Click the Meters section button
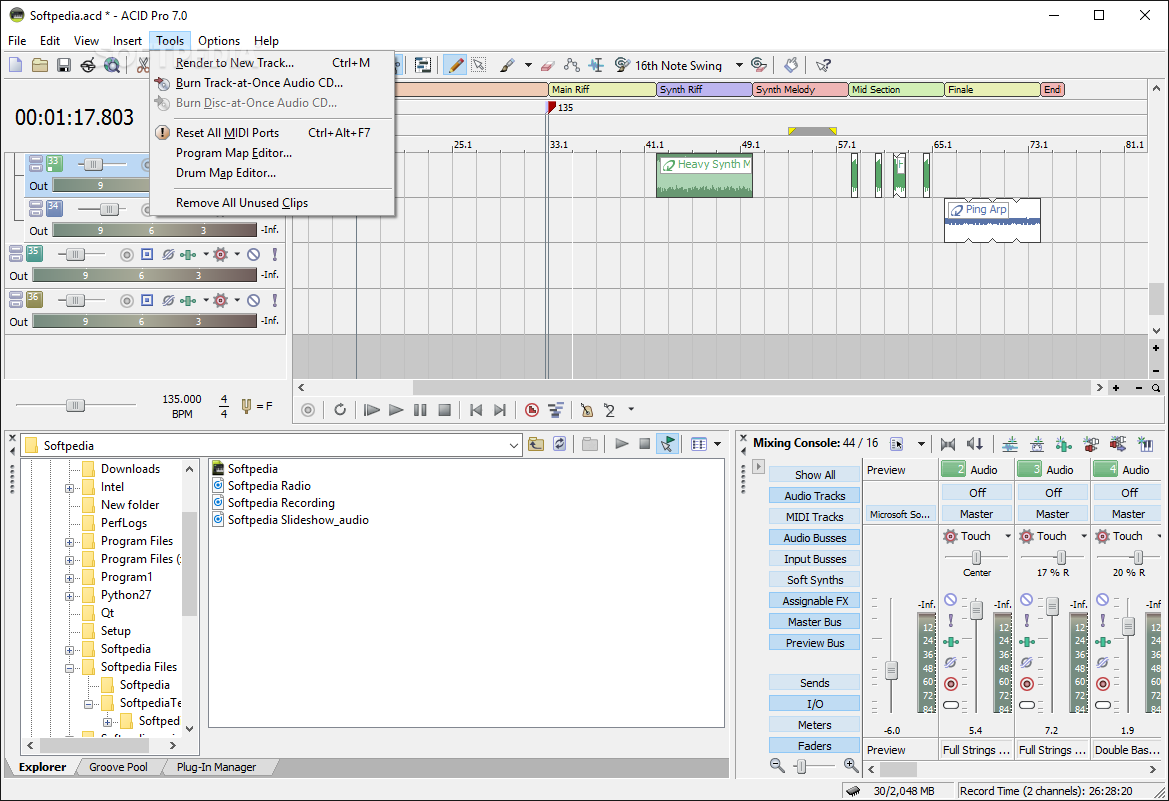Image resolution: width=1169 pixels, height=801 pixels. [x=814, y=725]
